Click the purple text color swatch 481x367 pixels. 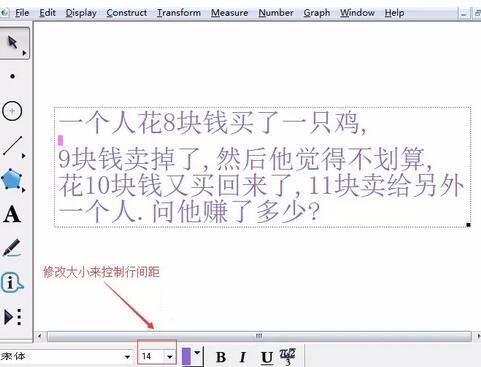pyautogui.click(x=187, y=356)
